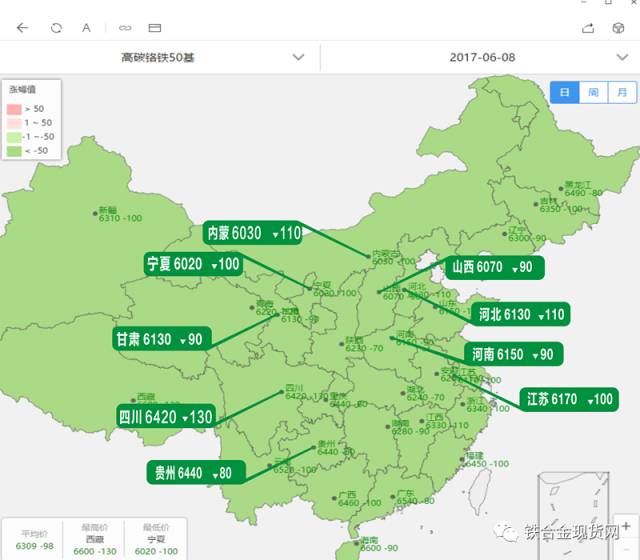Select the 四川 6420 callout label
Screen dimensions: 640x560
click(x=166, y=416)
